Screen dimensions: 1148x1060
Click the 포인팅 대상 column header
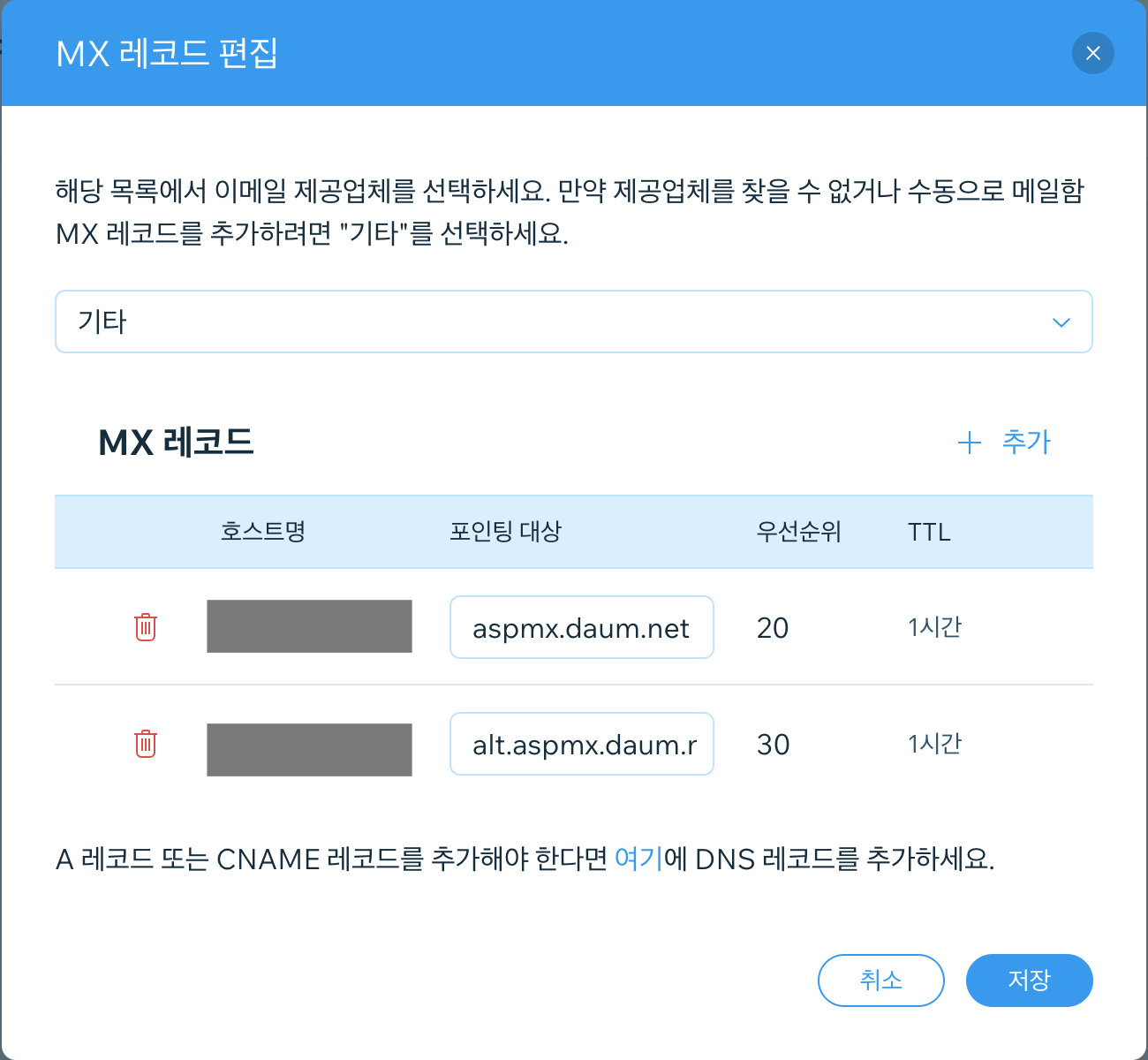(x=505, y=532)
